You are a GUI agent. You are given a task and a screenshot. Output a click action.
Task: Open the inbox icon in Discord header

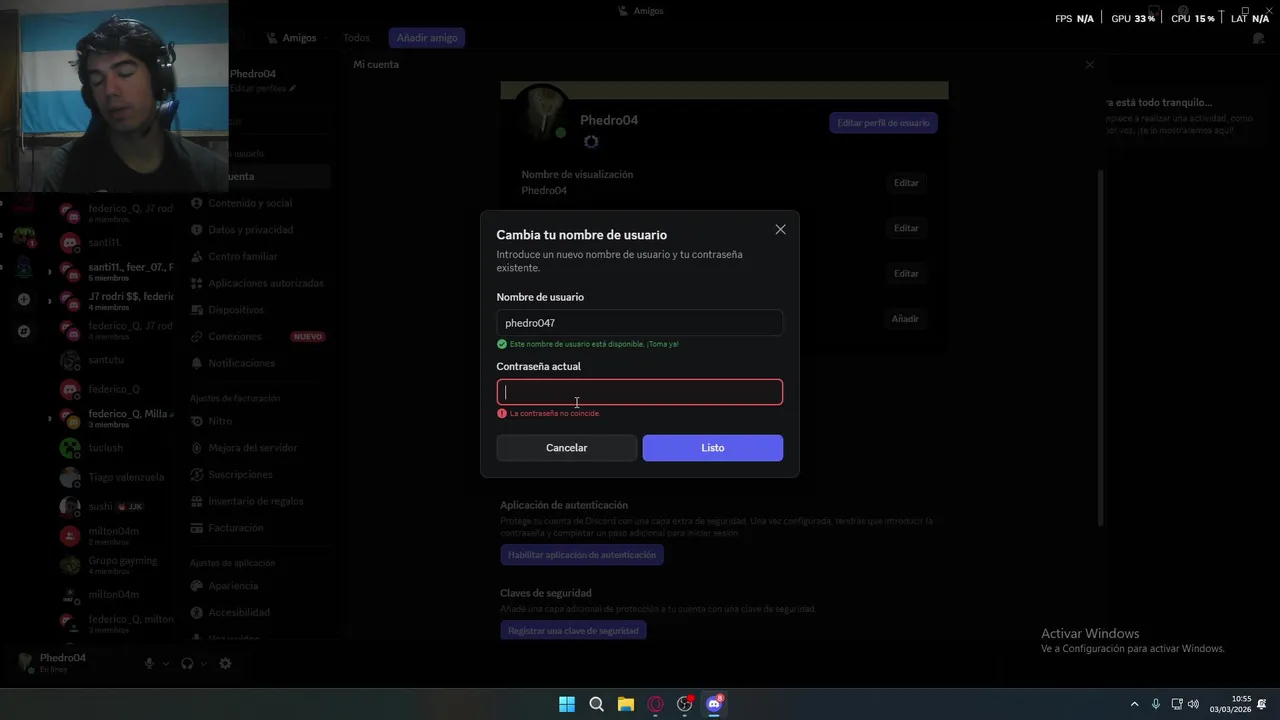coord(1259,38)
